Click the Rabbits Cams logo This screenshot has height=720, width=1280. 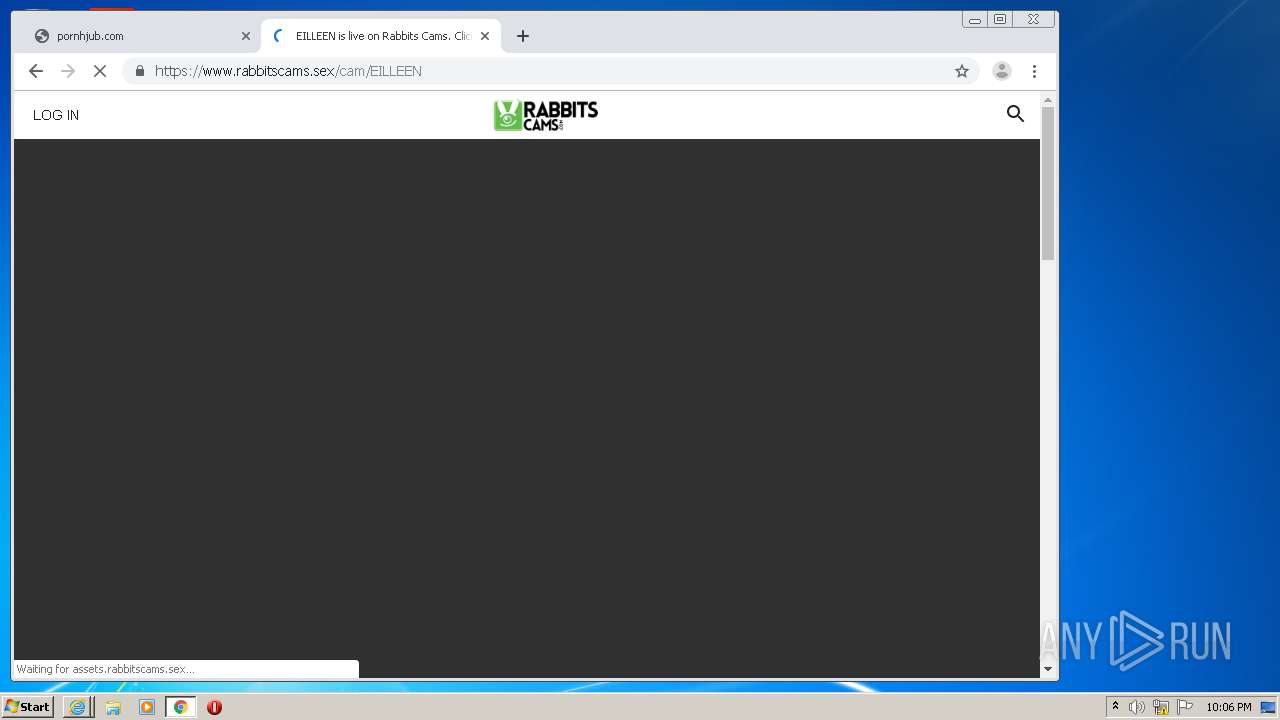546,115
